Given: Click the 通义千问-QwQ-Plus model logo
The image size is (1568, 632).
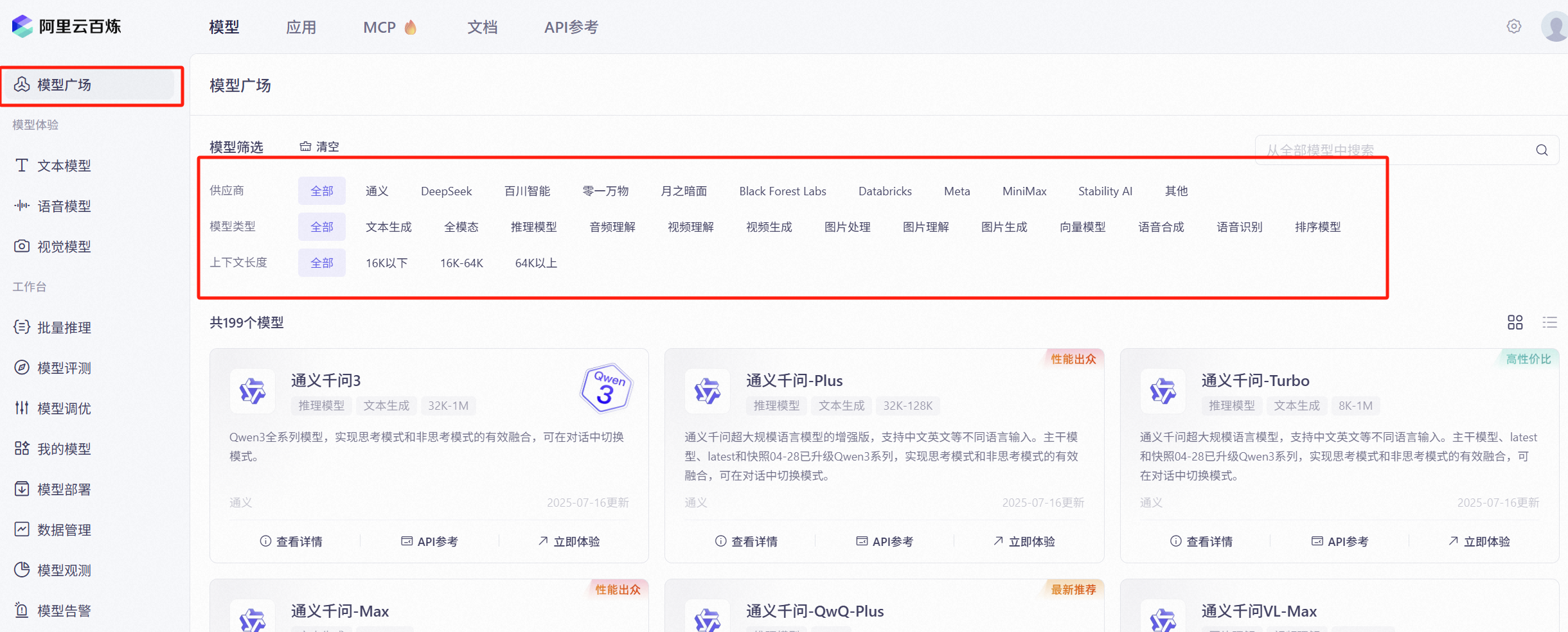Looking at the screenshot, I should pos(708,617).
